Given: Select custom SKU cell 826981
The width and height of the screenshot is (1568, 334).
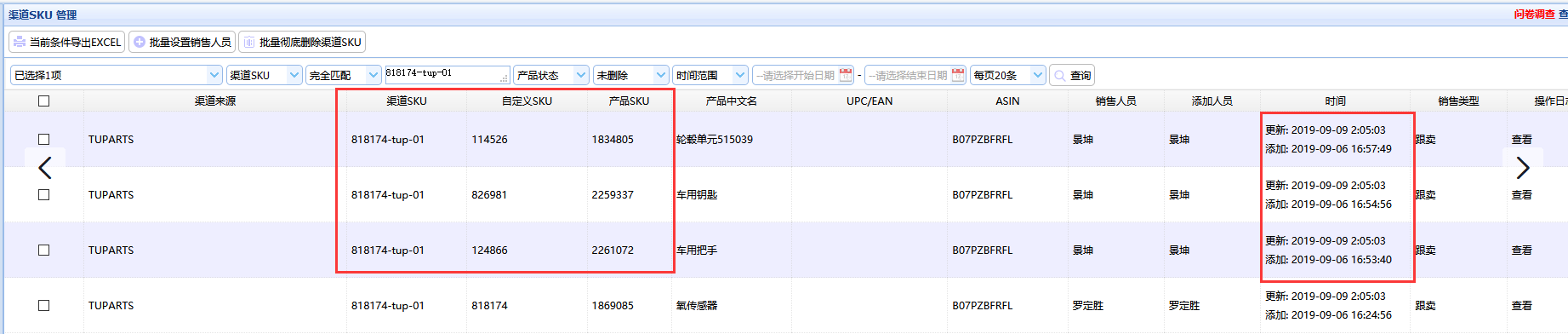Looking at the screenshot, I should coord(489,194).
